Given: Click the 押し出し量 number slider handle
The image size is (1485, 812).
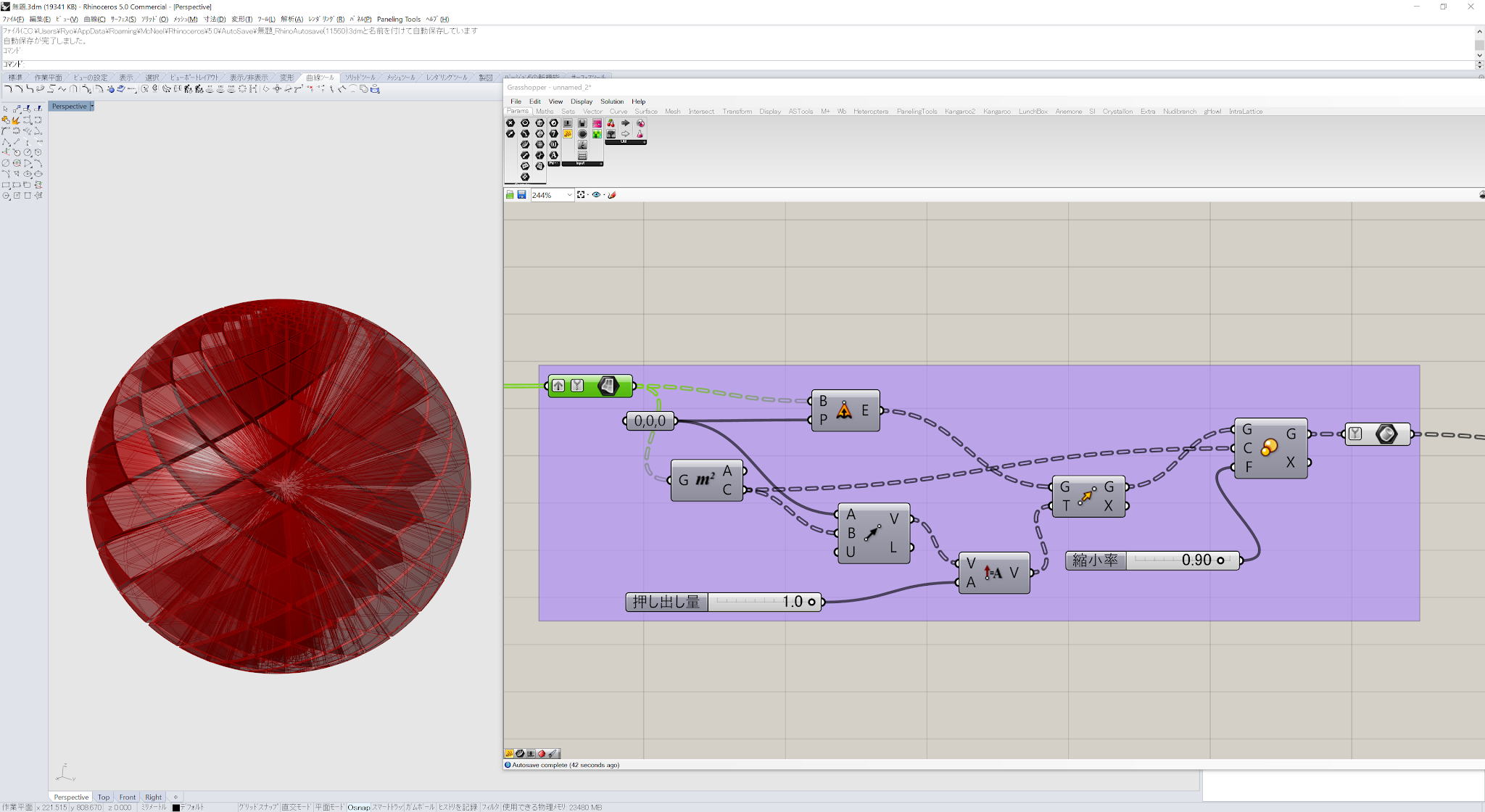Looking at the screenshot, I should point(811,601).
